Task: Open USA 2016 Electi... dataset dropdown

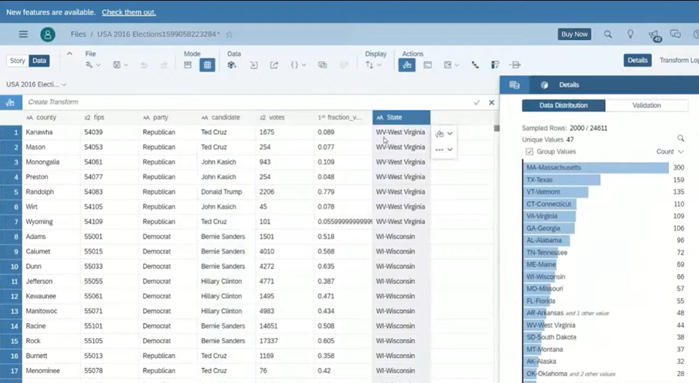Action: [36, 84]
